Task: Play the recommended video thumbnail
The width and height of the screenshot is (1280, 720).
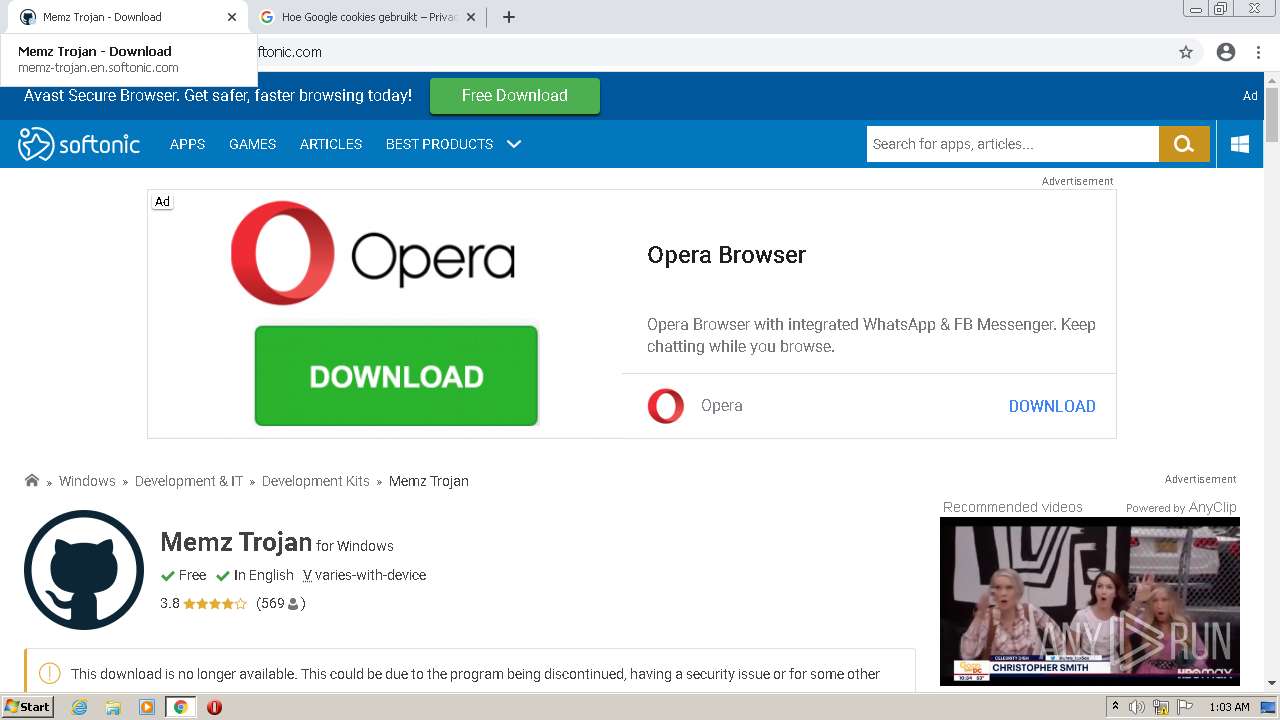Action: 1090,602
